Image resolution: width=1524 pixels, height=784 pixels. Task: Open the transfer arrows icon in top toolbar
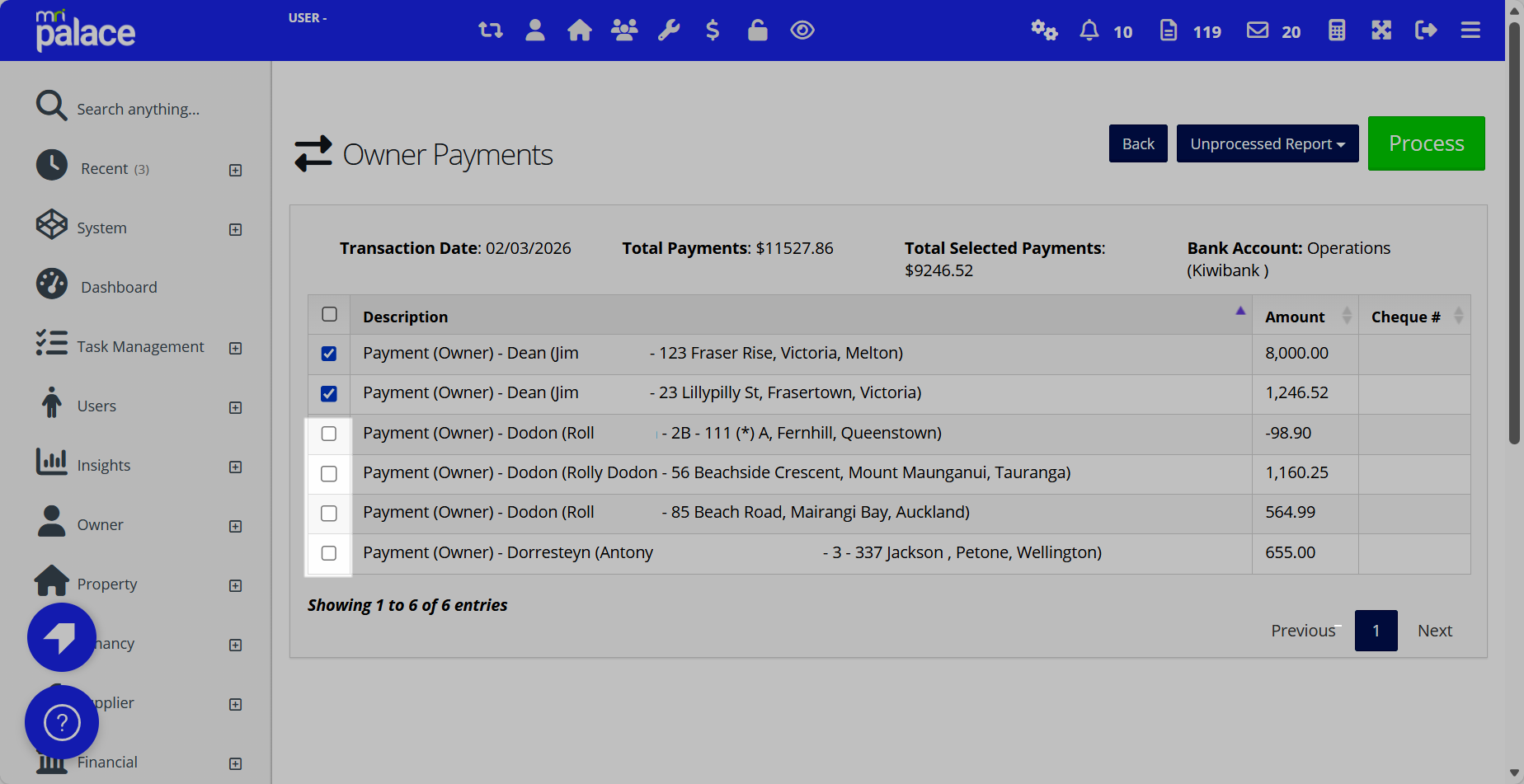491,31
